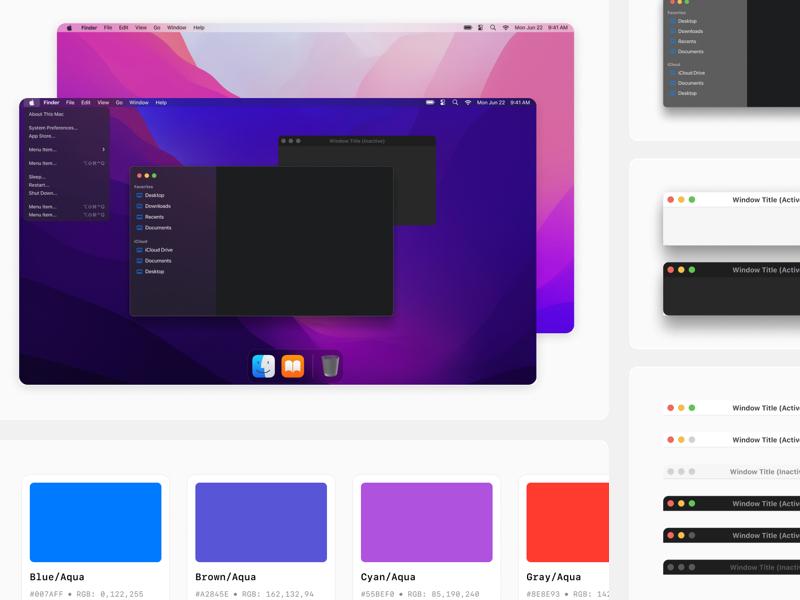800x600 pixels.
Task: Open System Preferences from the Apple menu
Action: coord(53,128)
